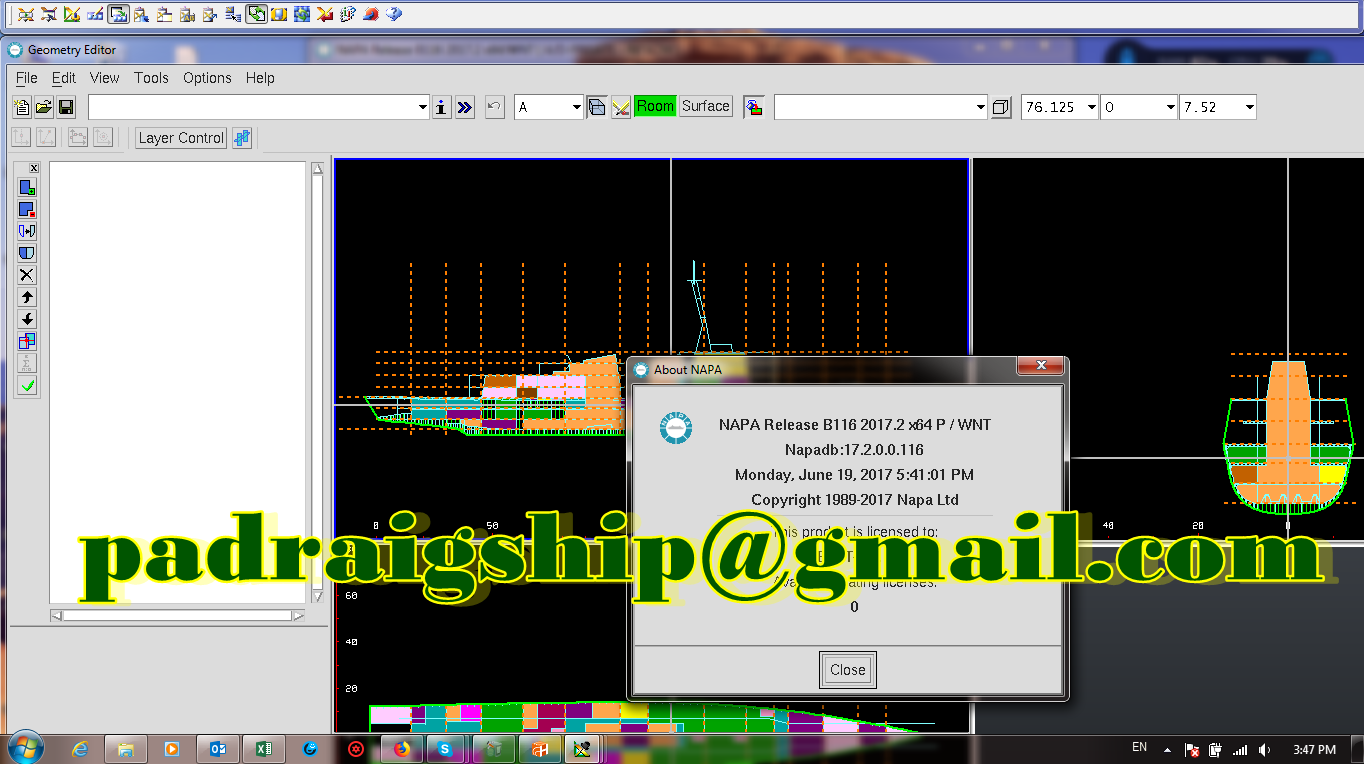Viewport: 1364px width, 764px height.
Task: Click the first icon in the top toolbar strip
Action: [x=26, y=14]
